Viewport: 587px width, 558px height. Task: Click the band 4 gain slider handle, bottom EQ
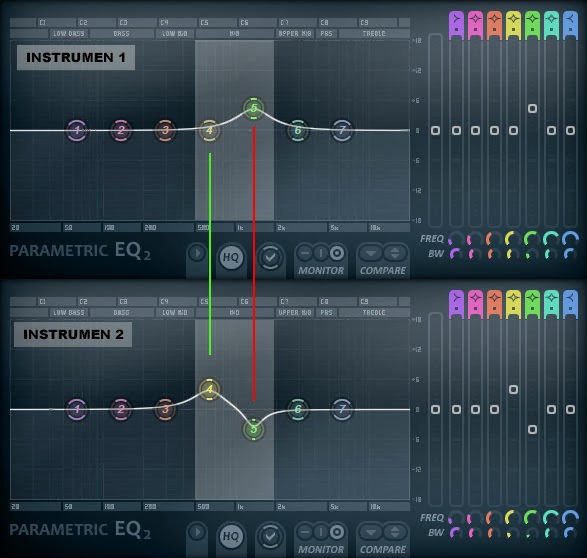pyautogui.click(x=513, y=390)
